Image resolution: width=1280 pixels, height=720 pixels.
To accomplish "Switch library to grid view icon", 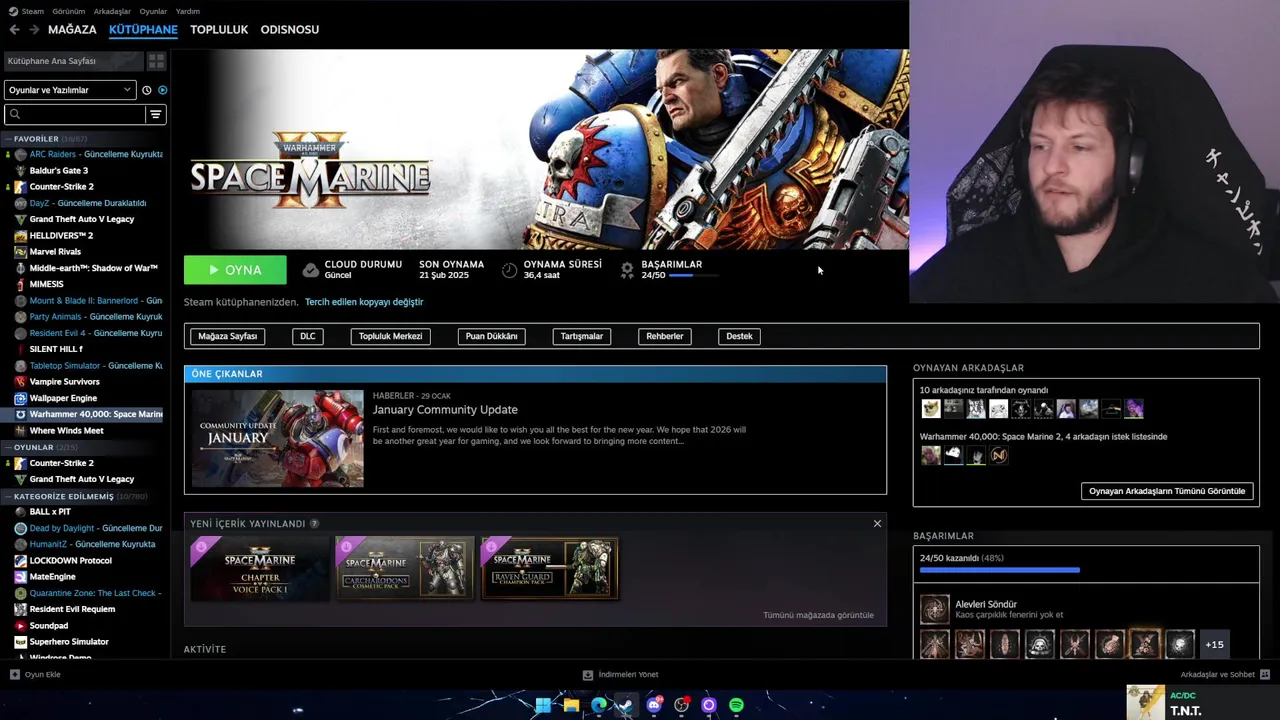I will click(156, 61).
